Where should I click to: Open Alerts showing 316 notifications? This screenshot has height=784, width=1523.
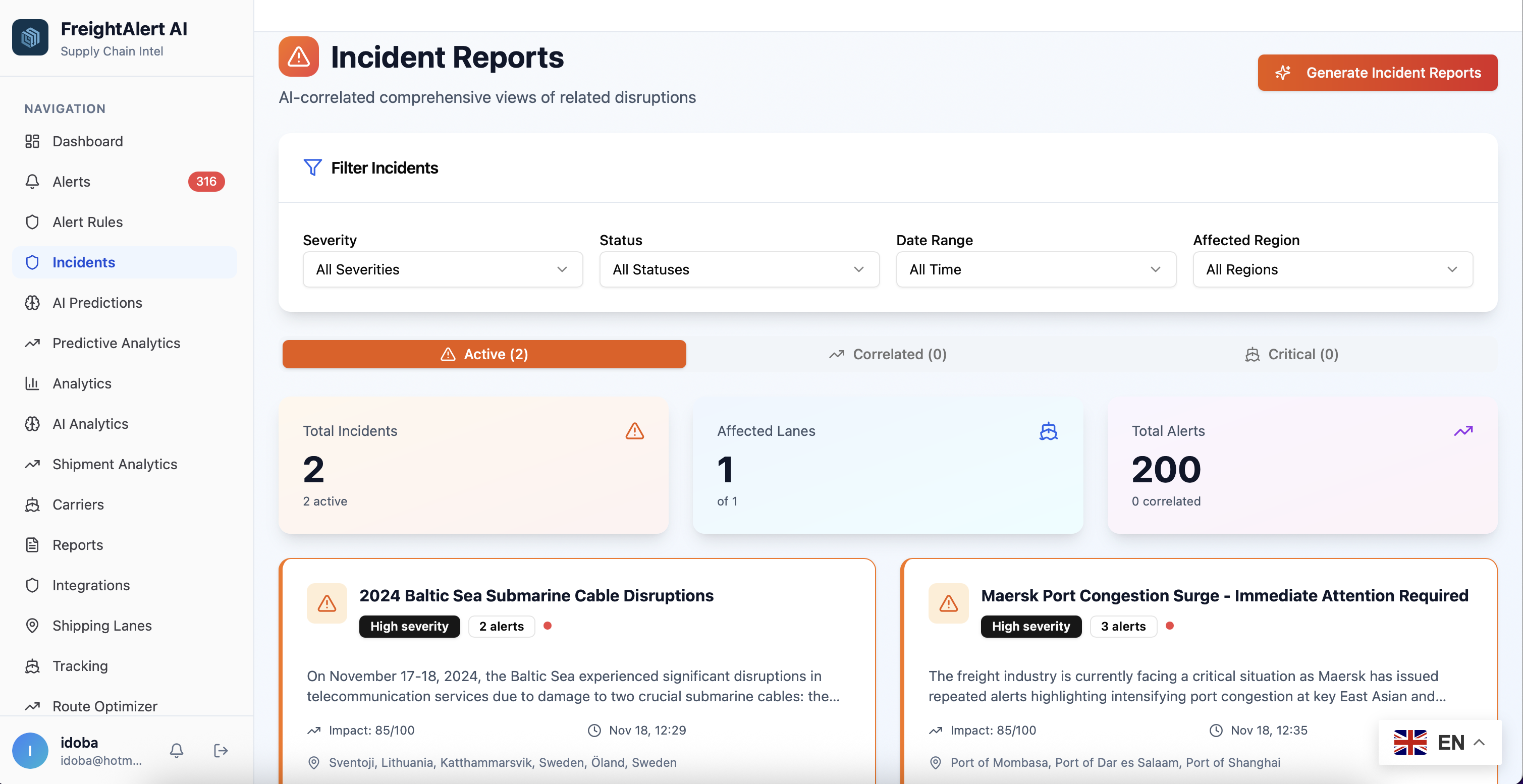[x=71, y=182]
